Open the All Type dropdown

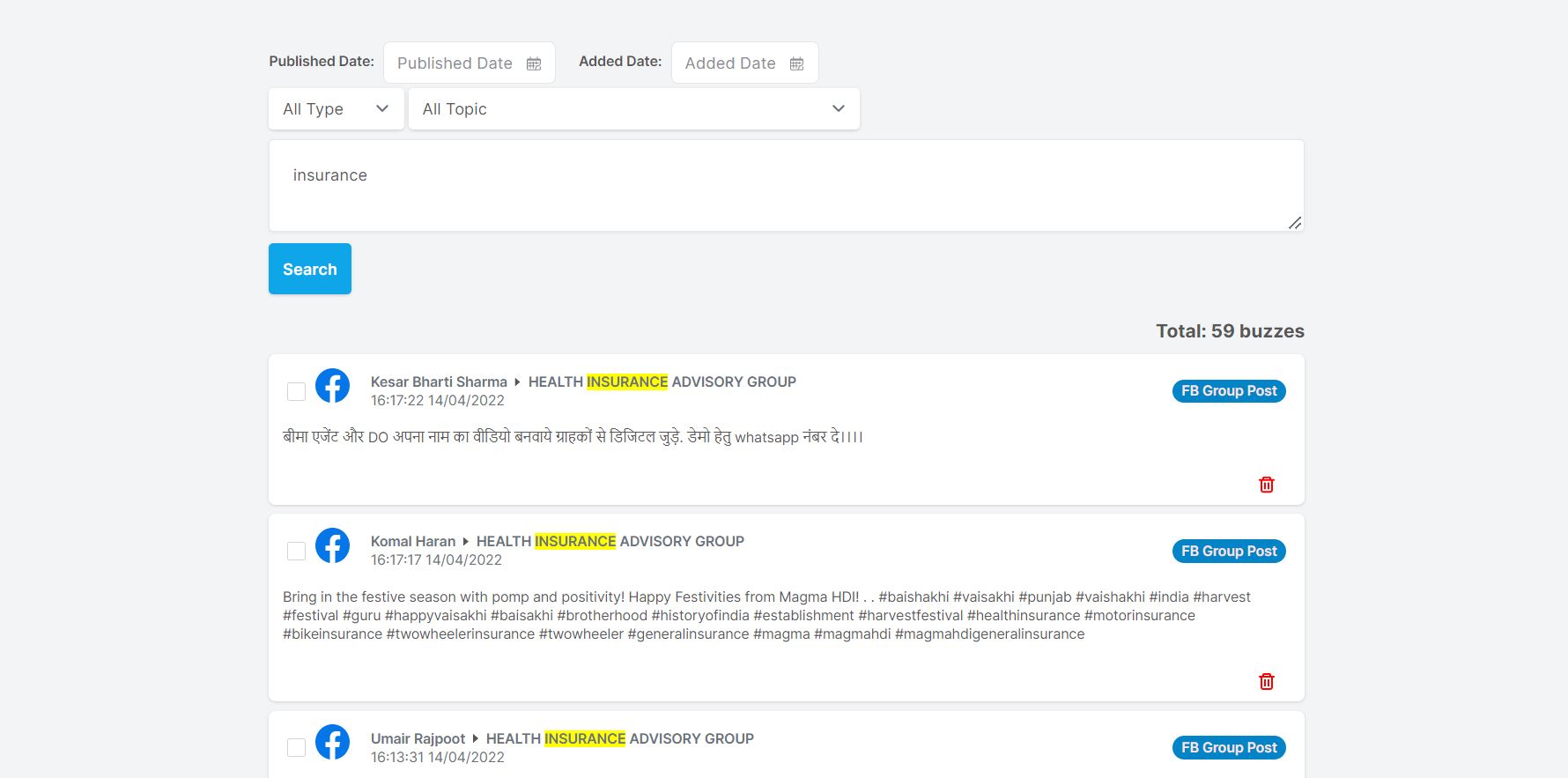[337, 109]
